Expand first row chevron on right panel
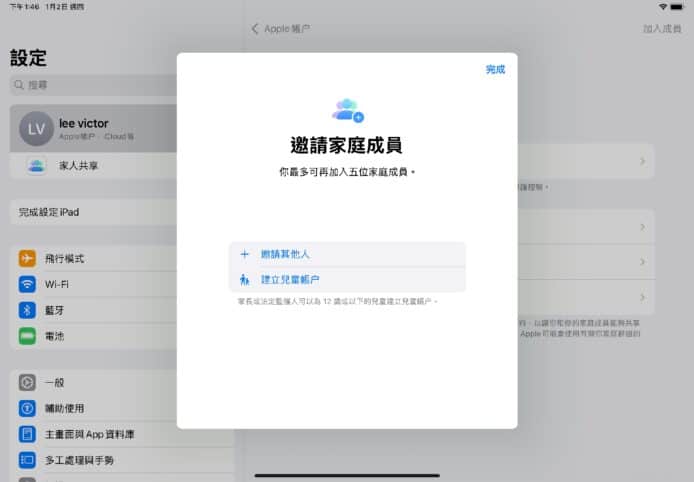Screen dimensions: 694x482 pos(641,160)
